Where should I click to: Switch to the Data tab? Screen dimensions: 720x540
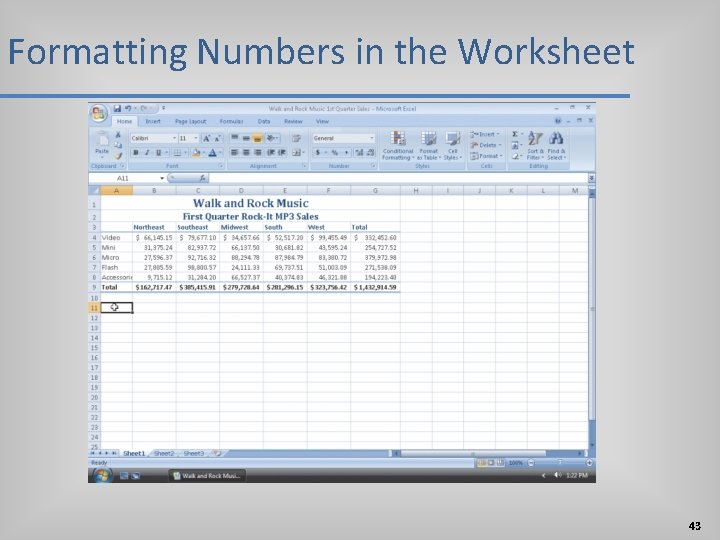pos(264,121)
